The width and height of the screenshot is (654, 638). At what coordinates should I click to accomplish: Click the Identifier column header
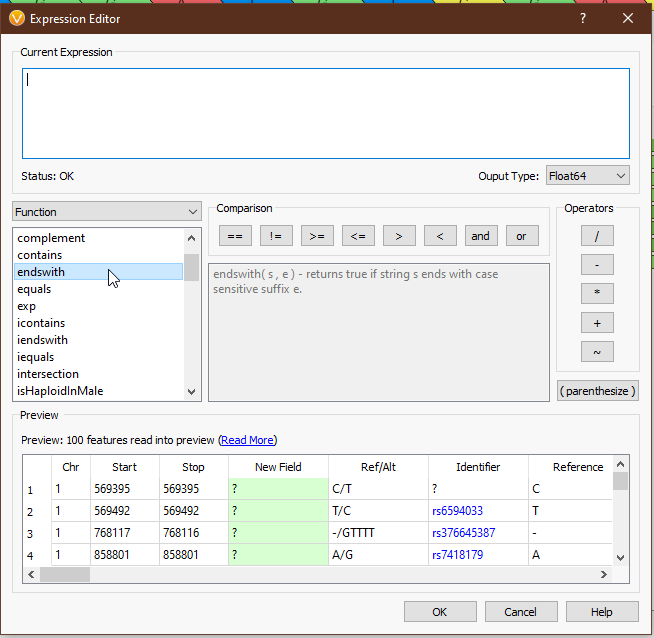[x=478, y=467]
